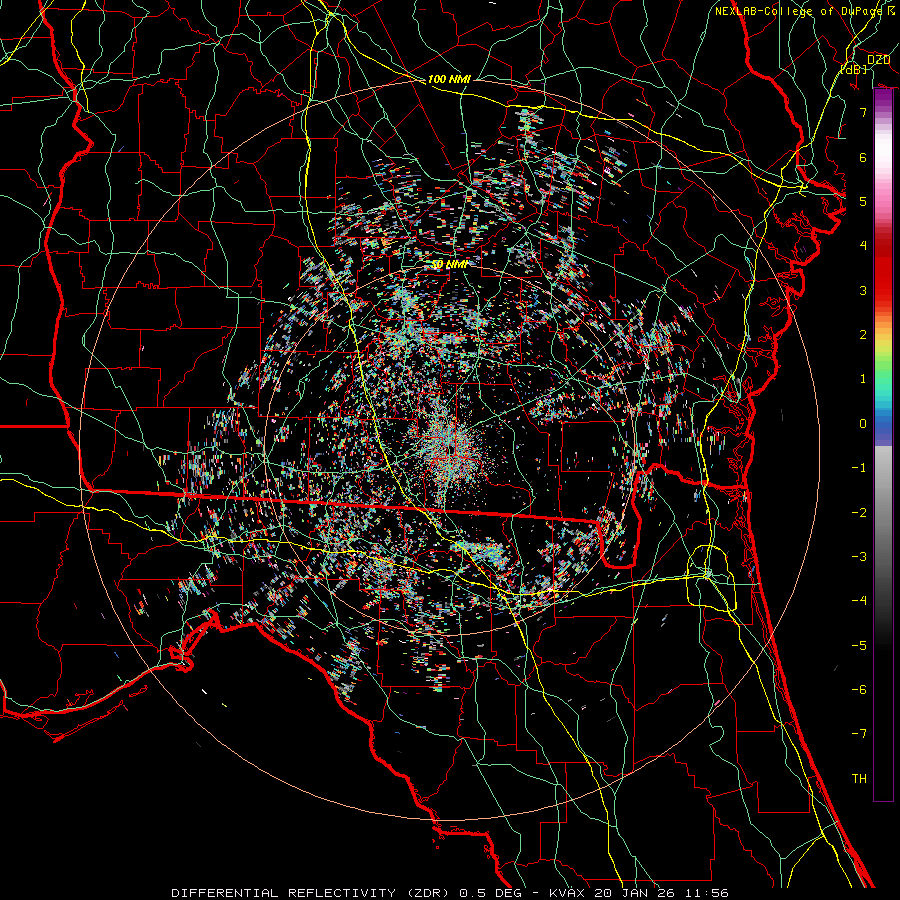Viewport: 900px width, 900px height.
Task: Click the [dB] units label
Action: (854, 69)
